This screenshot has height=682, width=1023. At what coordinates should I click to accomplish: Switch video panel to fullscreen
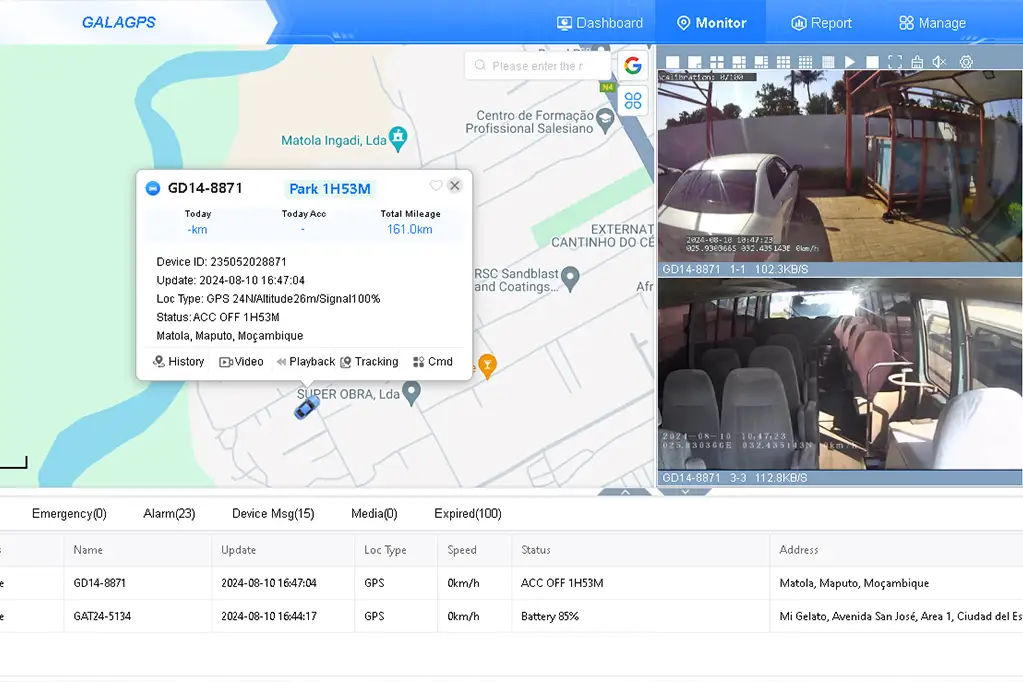(x=895, y=62)
